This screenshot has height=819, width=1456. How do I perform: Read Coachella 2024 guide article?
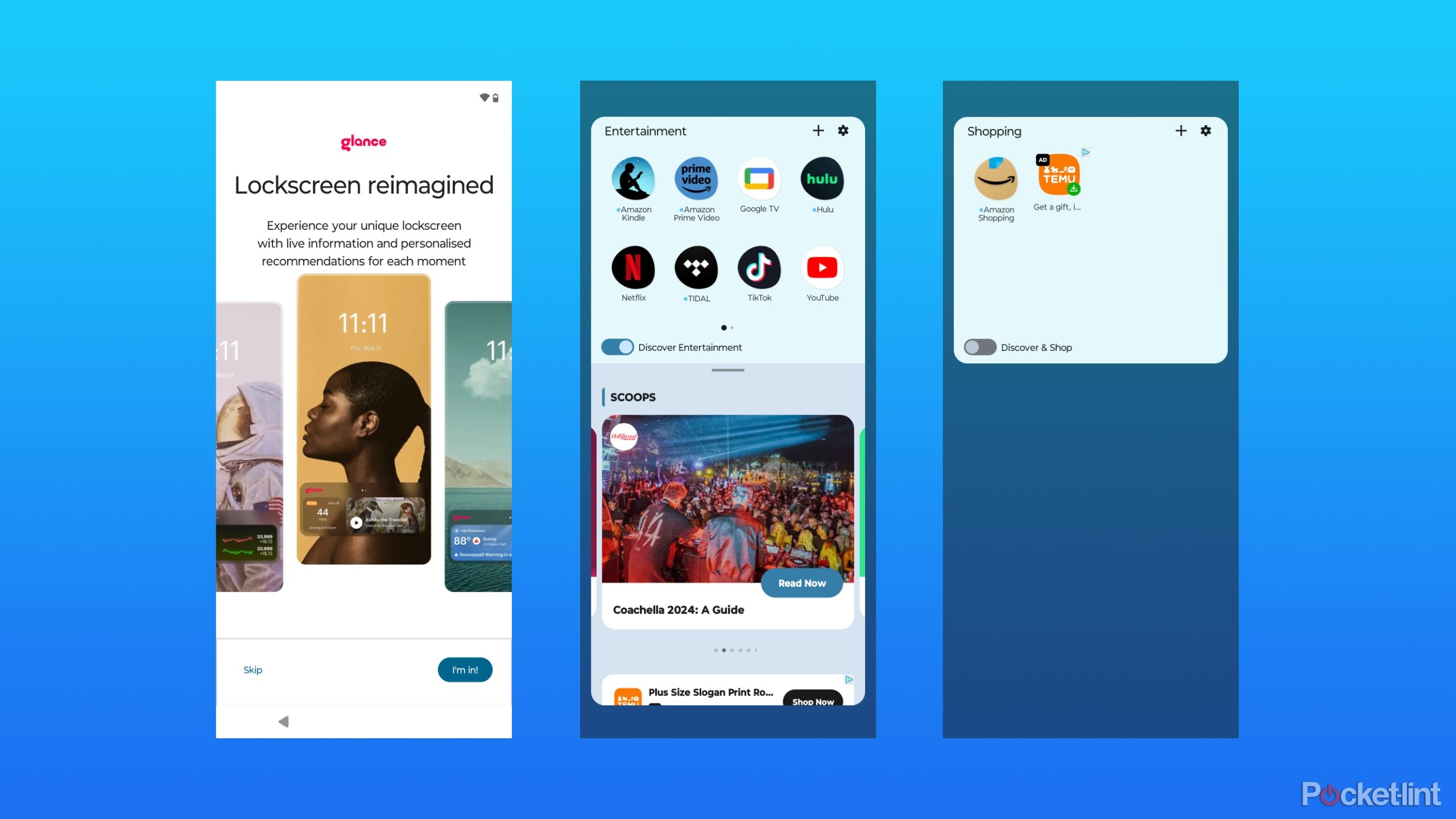click(x=800, y=583)
